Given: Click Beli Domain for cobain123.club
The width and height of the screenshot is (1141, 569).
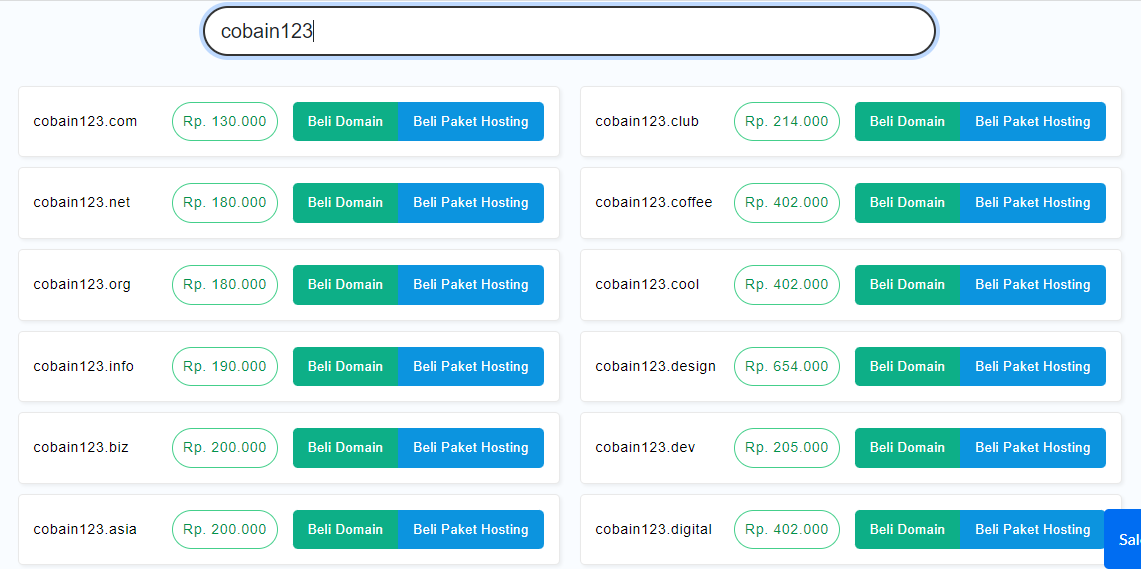Looking at the screenshot, I should 907,122.
